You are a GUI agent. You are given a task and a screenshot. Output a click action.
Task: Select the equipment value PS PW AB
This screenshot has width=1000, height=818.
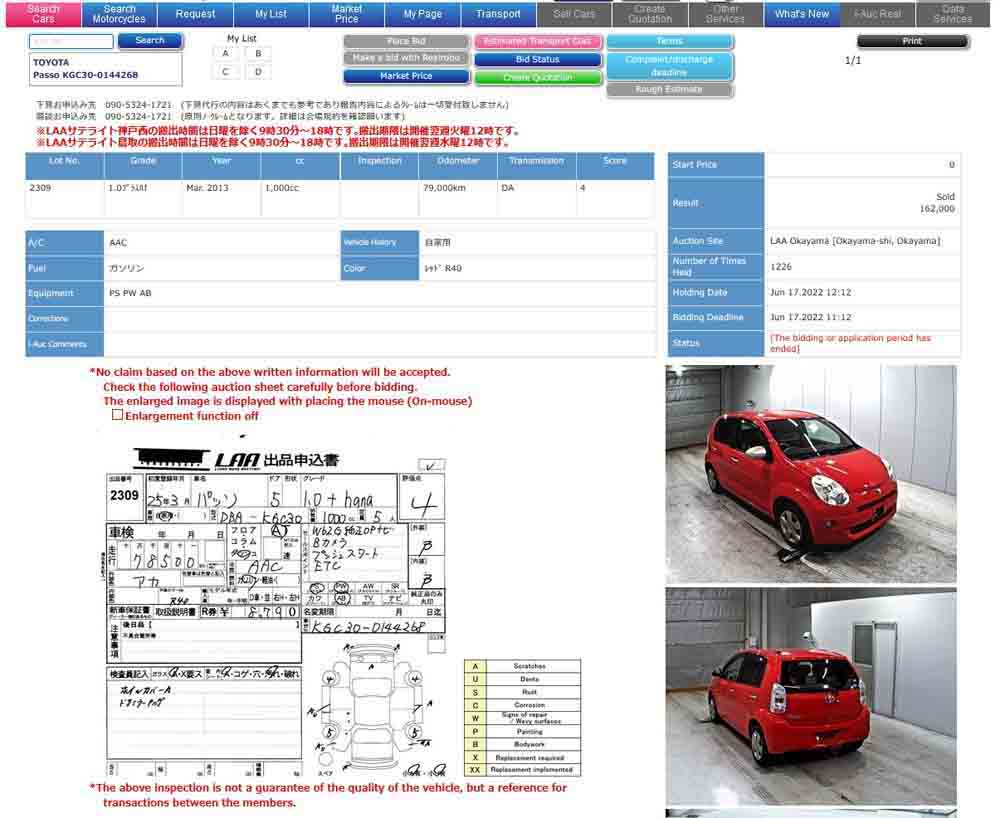(130, 293)
